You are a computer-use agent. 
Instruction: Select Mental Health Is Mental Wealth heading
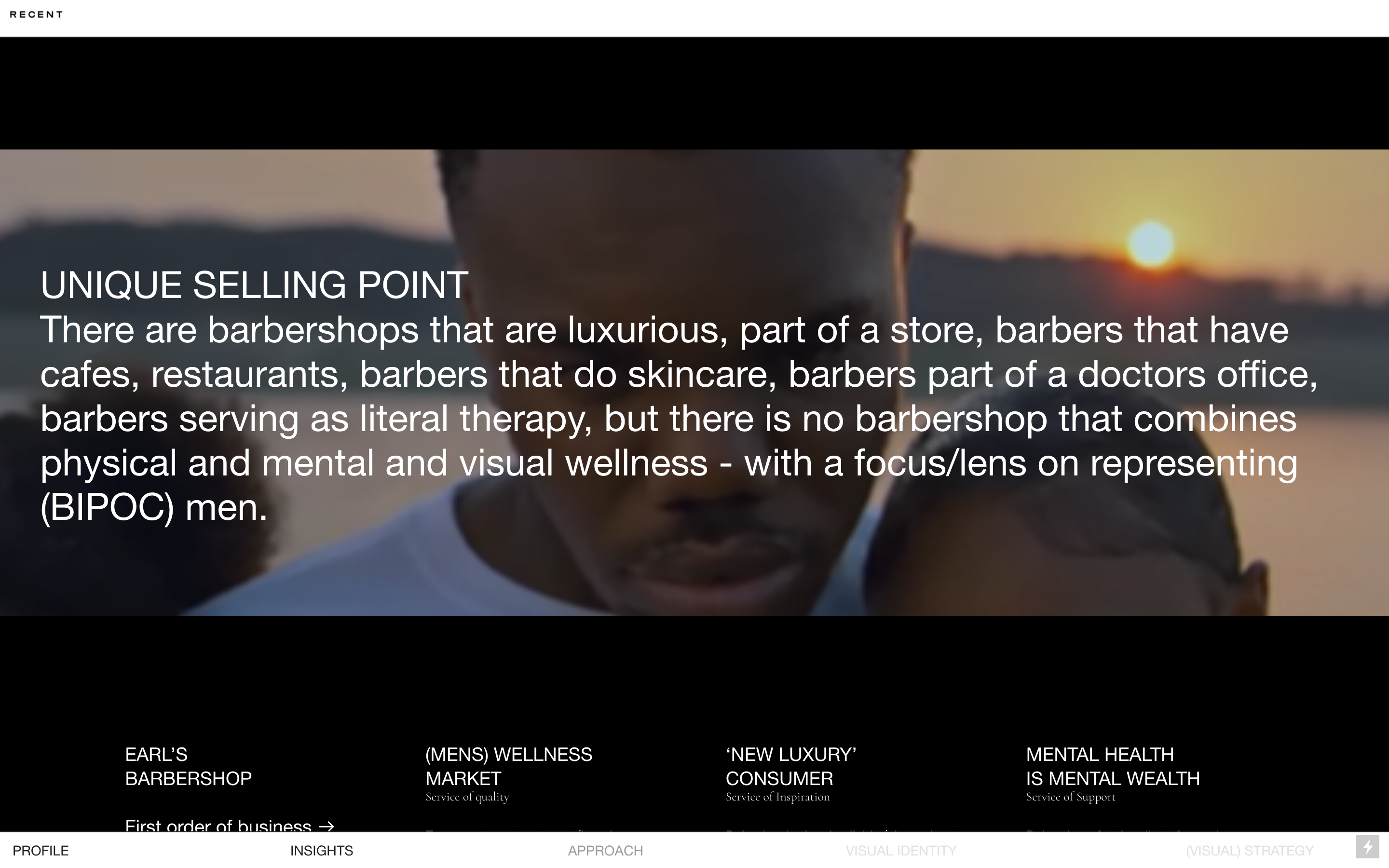coord(1112,766)
